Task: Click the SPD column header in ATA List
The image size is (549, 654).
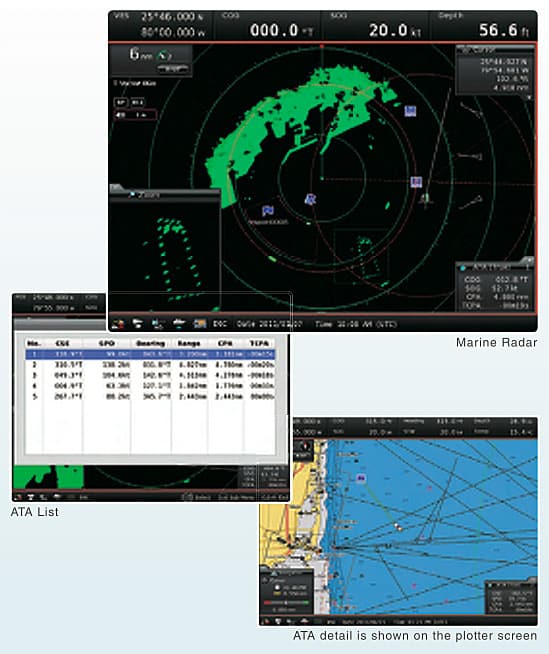Action: point(107,344)
